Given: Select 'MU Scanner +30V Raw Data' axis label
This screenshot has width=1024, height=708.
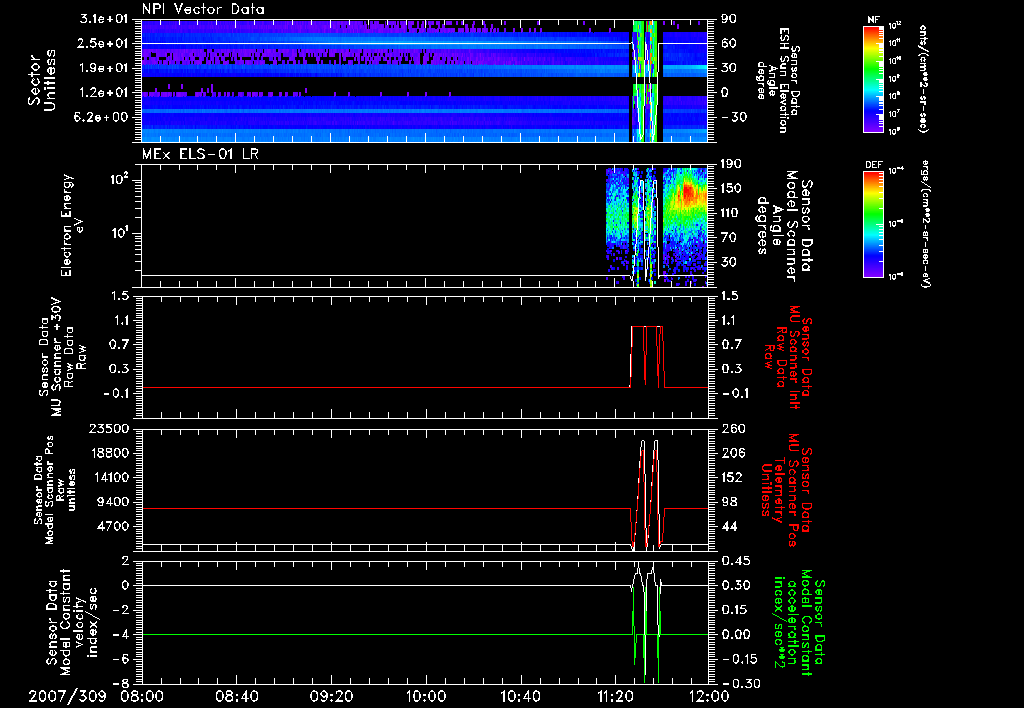Looking at the screenshot, I should coord(62,357).
